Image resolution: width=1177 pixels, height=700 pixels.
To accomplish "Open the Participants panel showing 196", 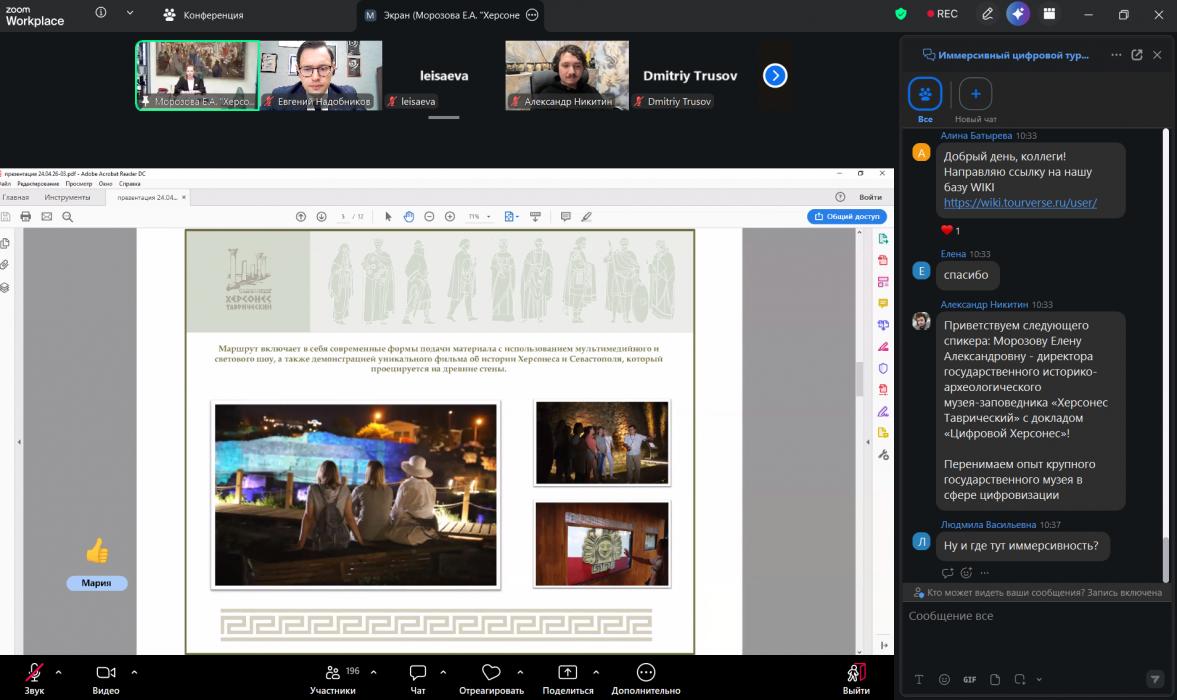I will [x=333, y=679].
